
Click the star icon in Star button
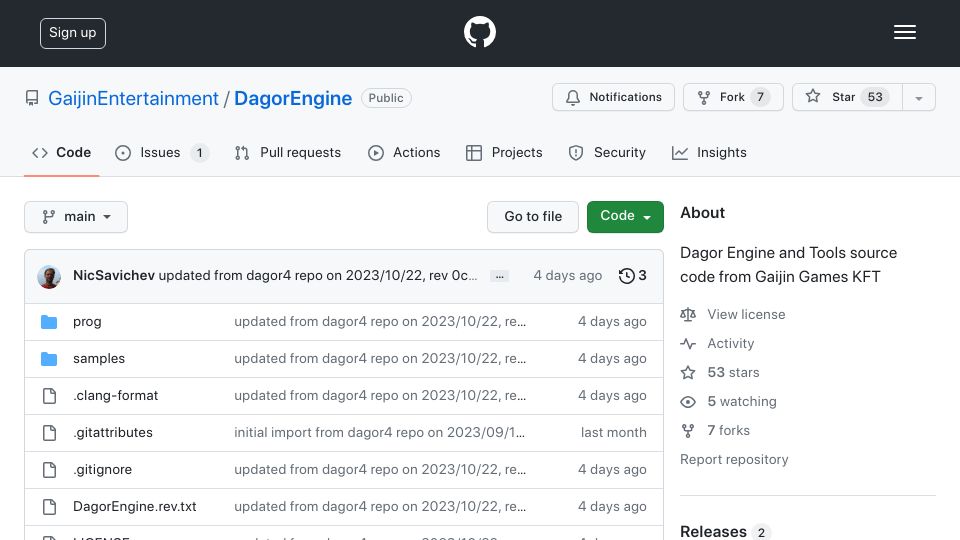point(812,96)
